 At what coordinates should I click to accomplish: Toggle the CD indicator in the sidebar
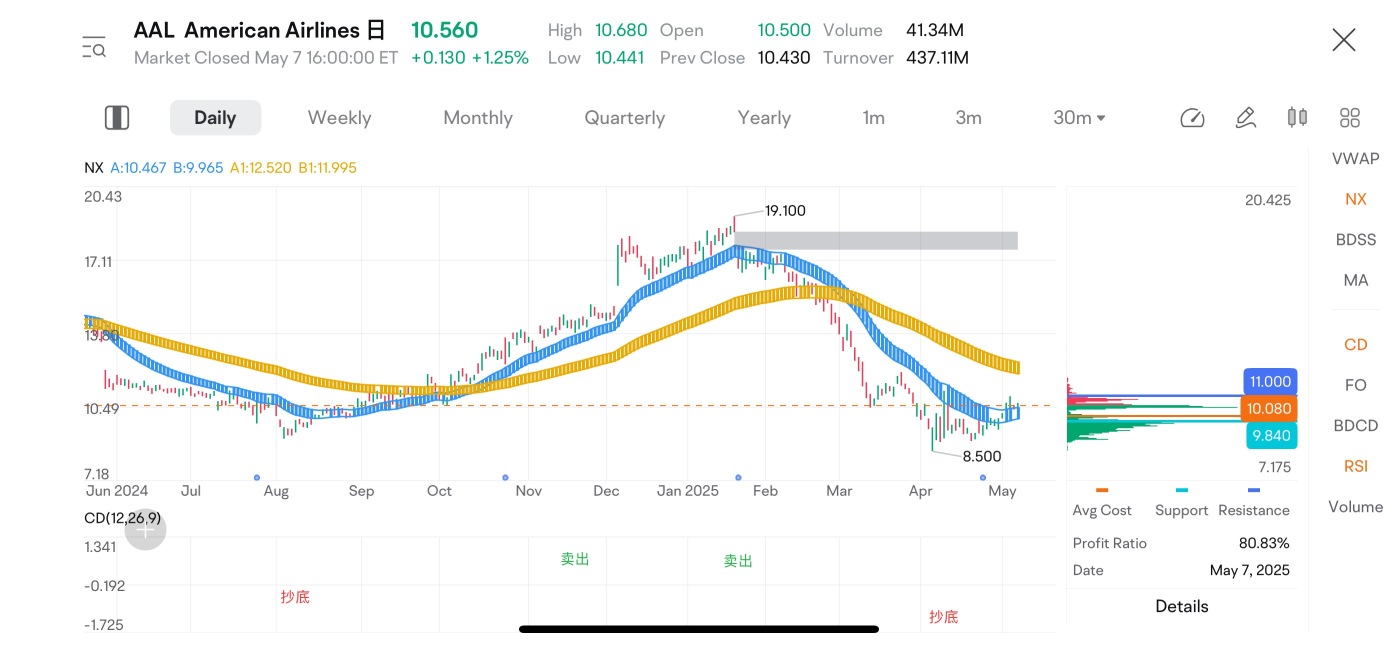pyautogui.click(x=1356, y=345)
